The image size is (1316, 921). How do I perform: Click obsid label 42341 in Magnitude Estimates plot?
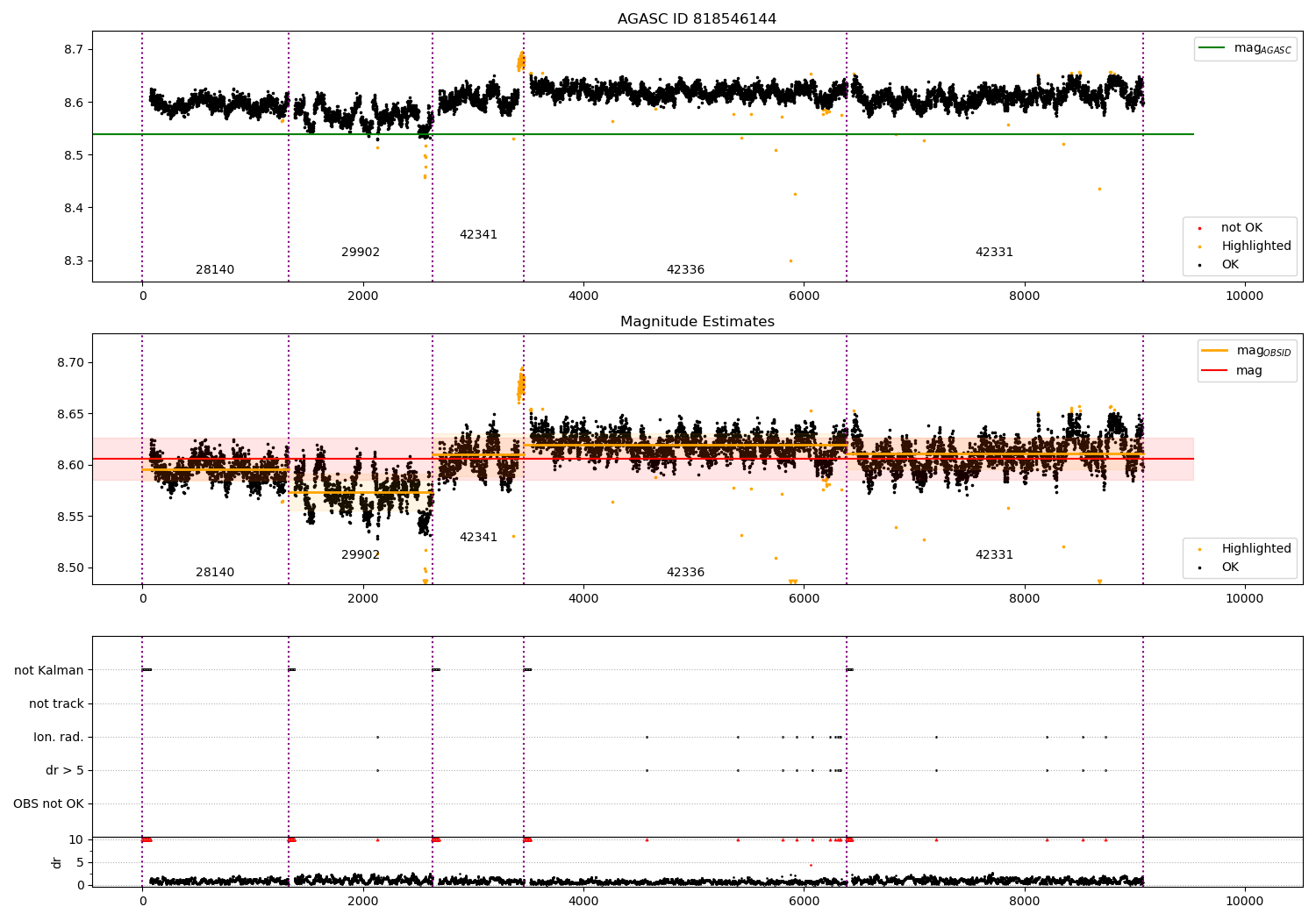click(478, 538)
